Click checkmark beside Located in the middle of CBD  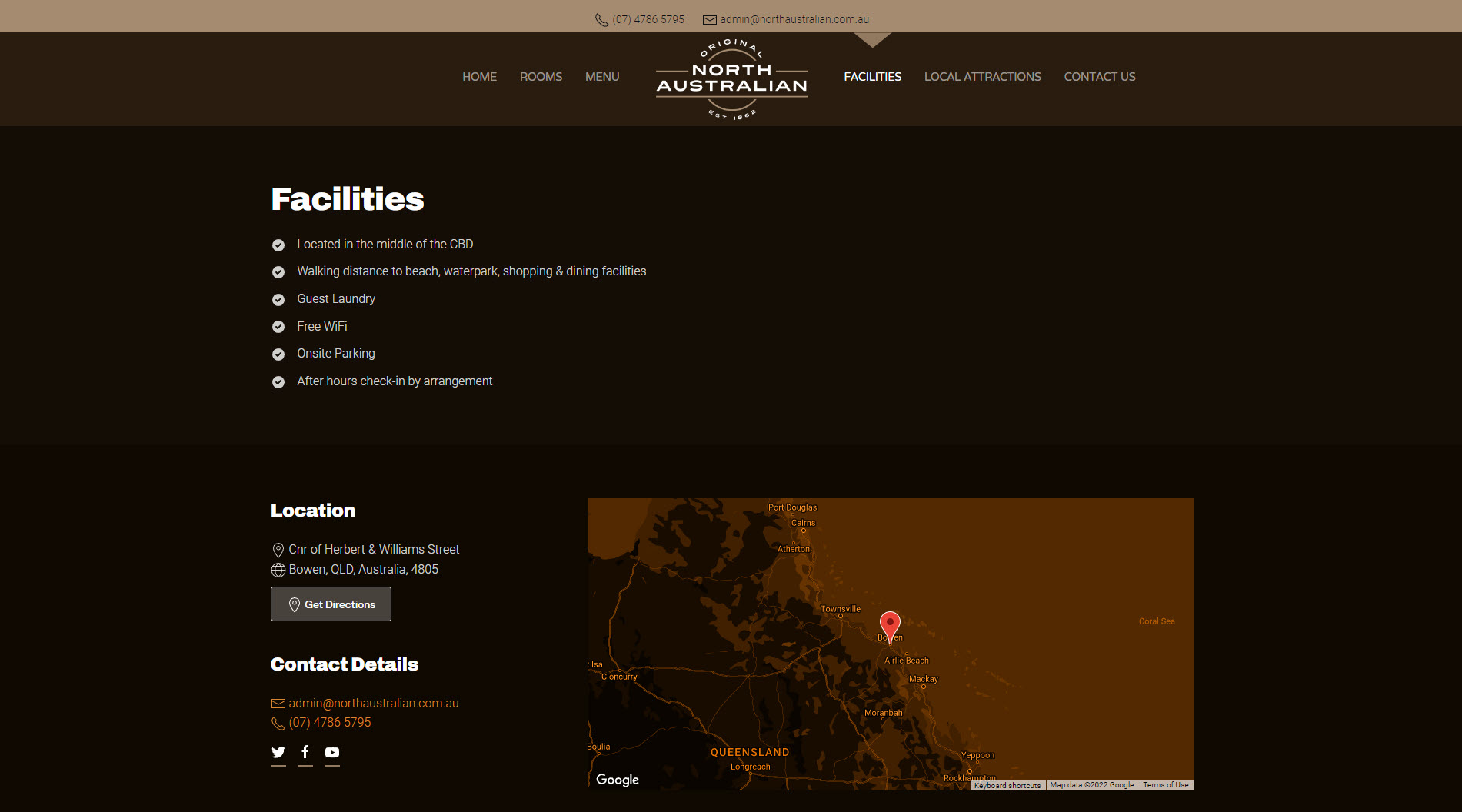click(x=278, y=245)
